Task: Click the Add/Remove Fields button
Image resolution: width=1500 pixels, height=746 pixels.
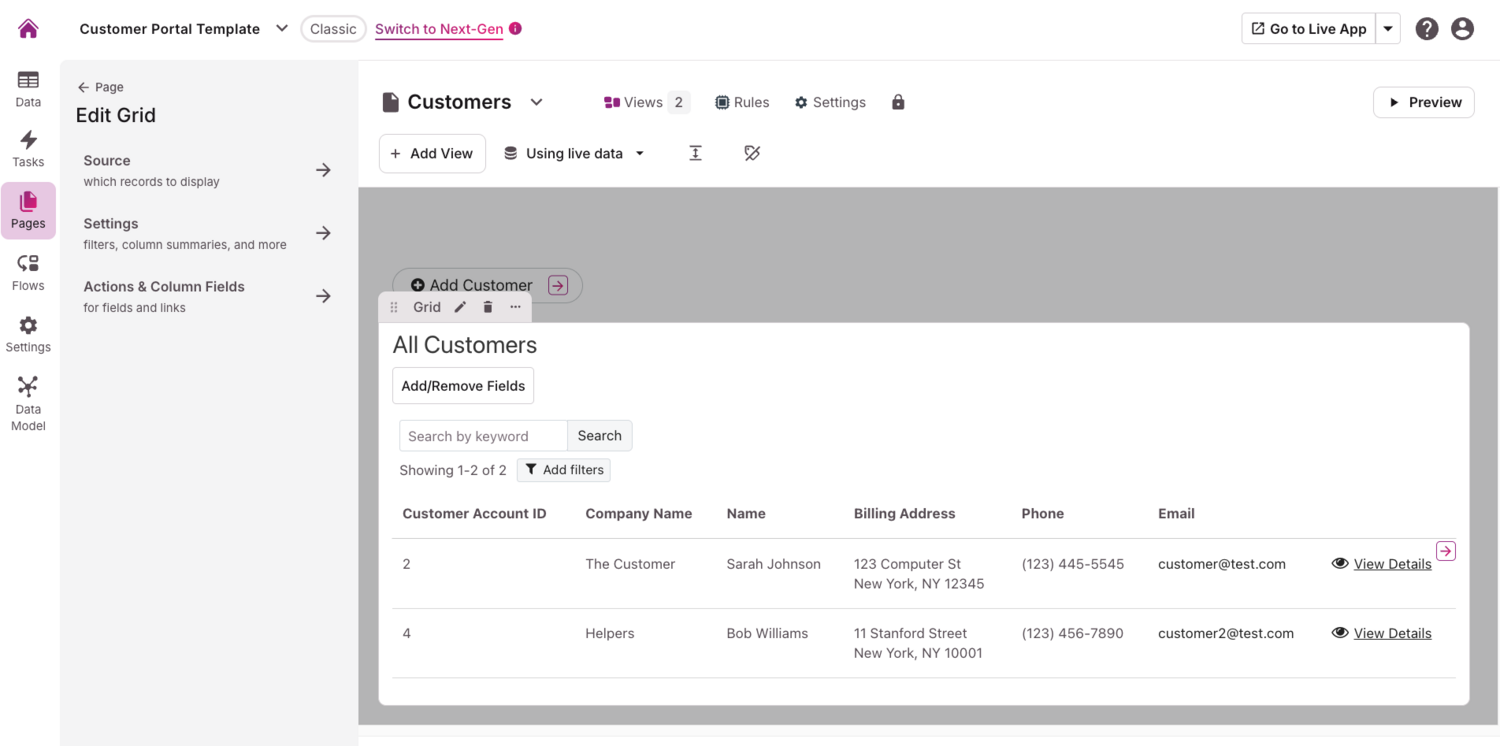Action: pyautogui.click(x=463, y=386)
